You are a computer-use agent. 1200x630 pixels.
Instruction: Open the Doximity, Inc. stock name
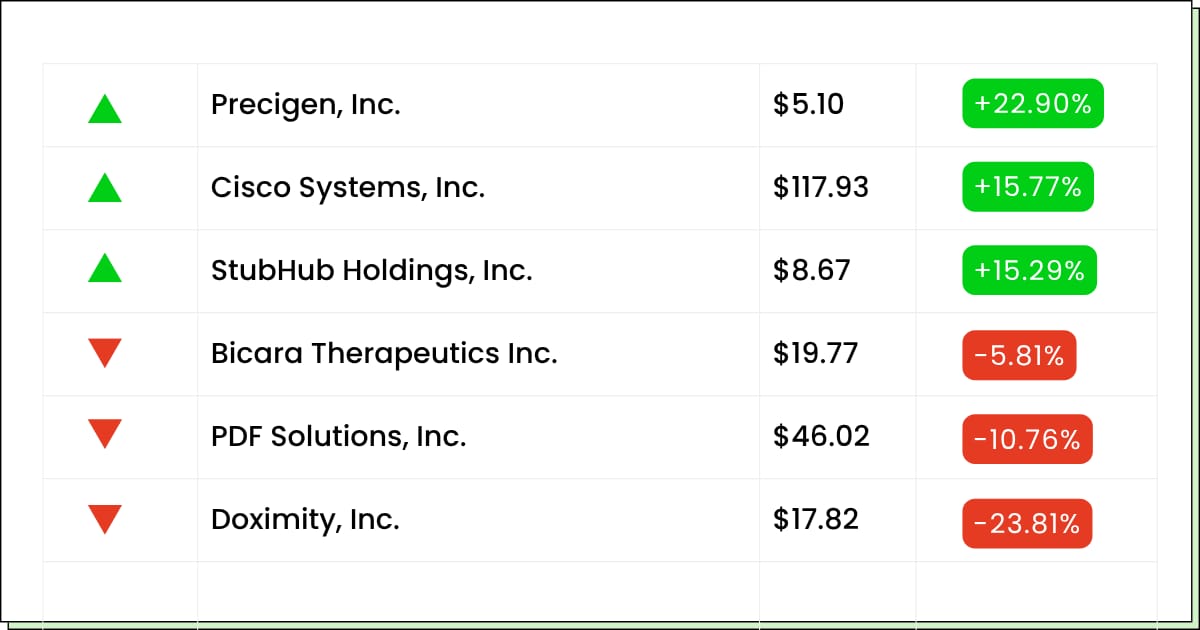pyautogui.click(x=305, y=520)
